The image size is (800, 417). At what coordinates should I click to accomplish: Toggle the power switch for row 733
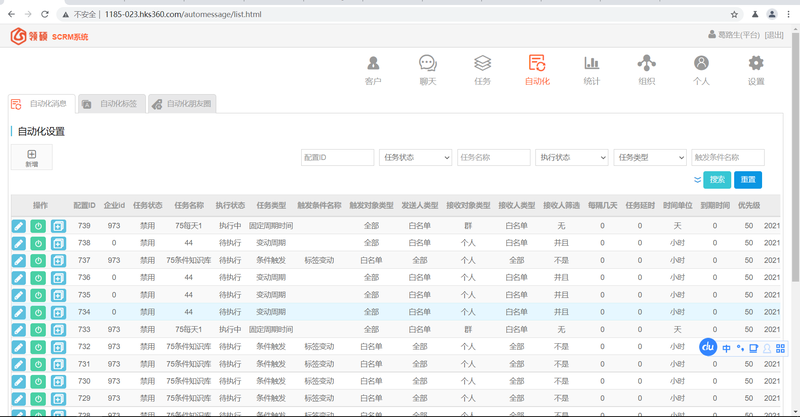click(38, 330)
